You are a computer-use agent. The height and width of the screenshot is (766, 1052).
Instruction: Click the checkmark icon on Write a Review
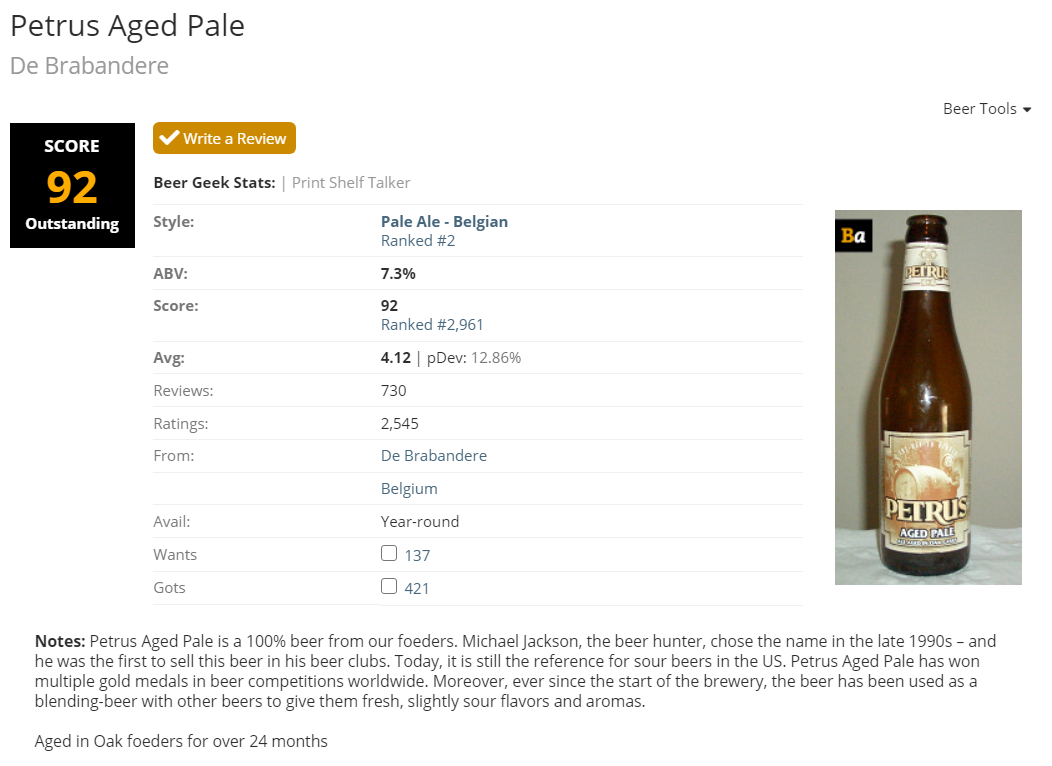point(170,138)
